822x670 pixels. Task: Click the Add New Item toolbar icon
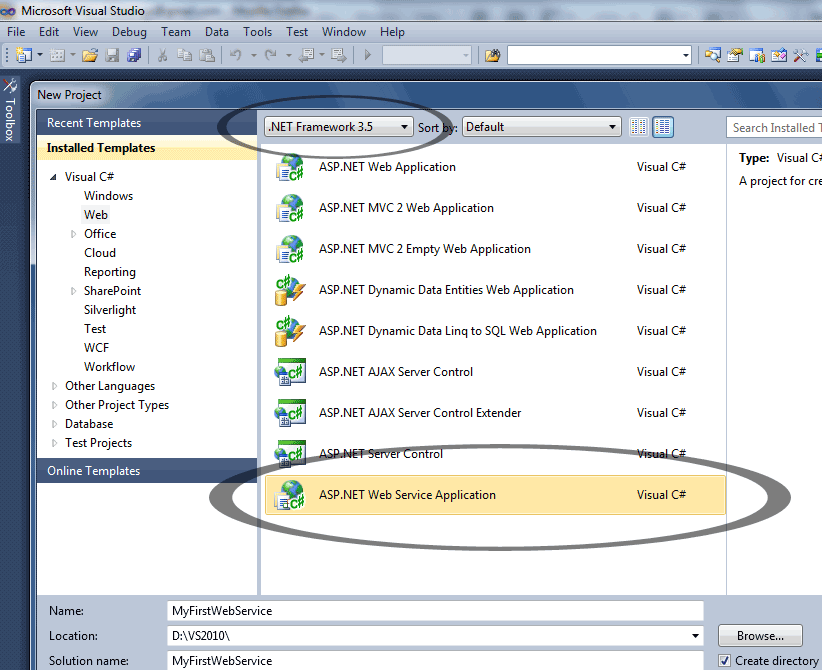pos(57,55)
